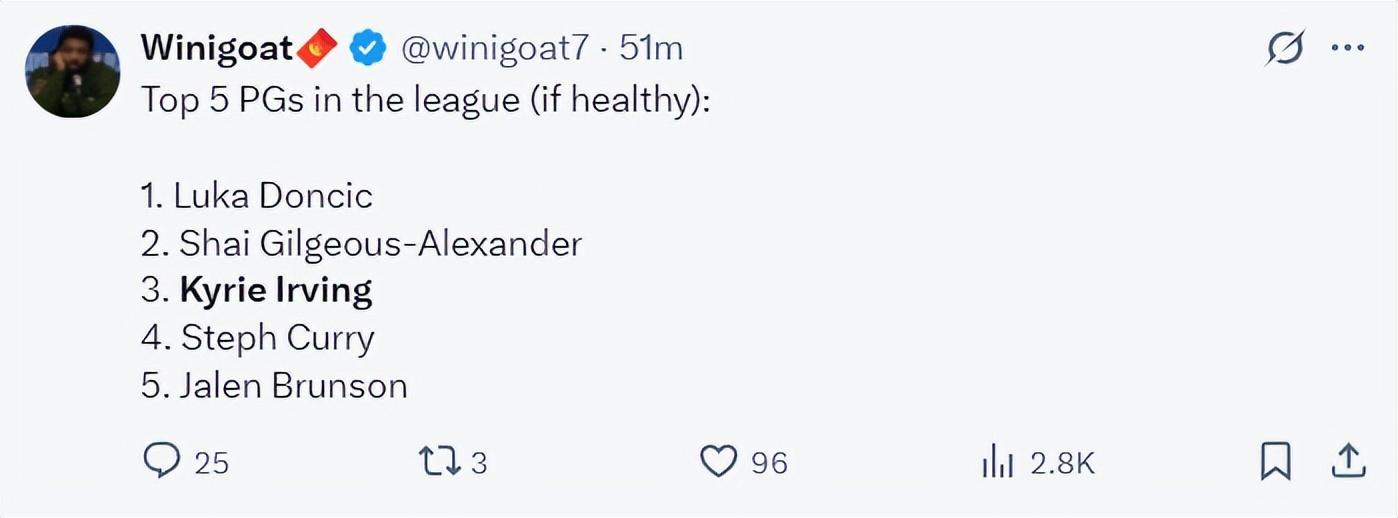The width and height of the screenshot is (1398, 518).
Task: Click the 2.8K views count
Action: [1062, 463]
